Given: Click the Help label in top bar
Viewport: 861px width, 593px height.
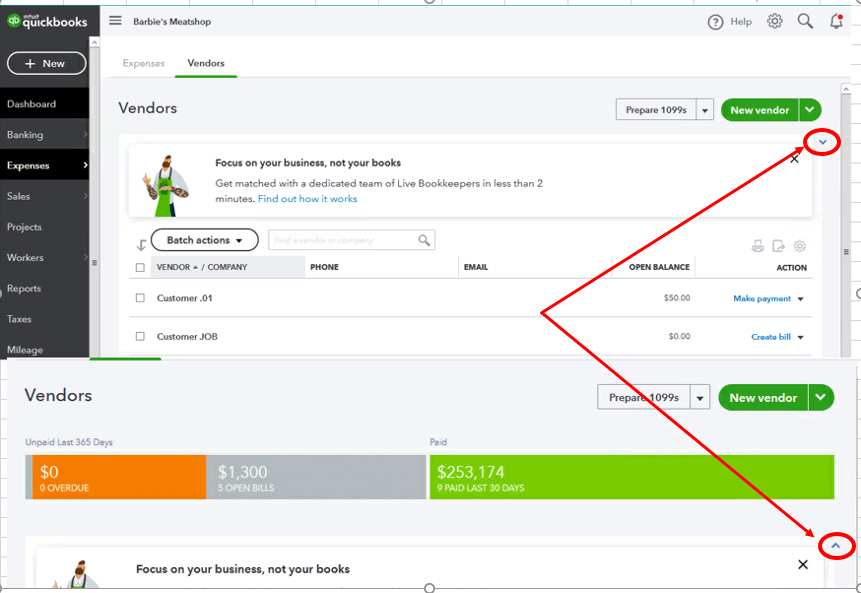Looking at the screenshot, I should tap(741, 22).
